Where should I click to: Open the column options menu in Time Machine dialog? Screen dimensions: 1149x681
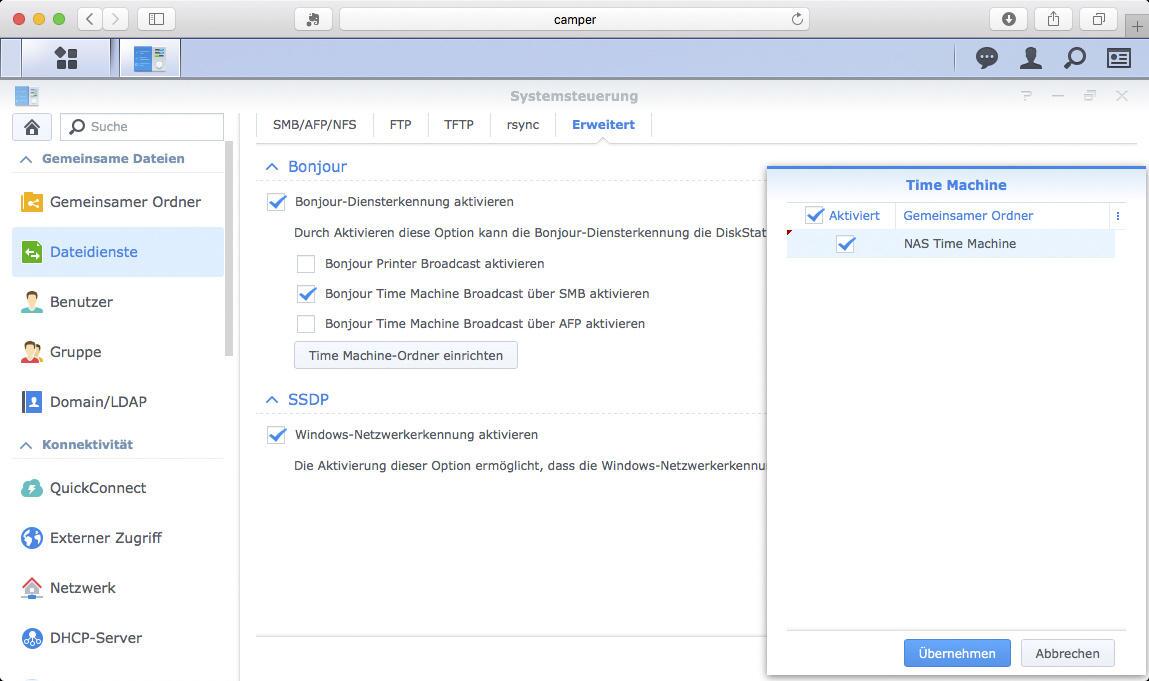point(1118,215)
